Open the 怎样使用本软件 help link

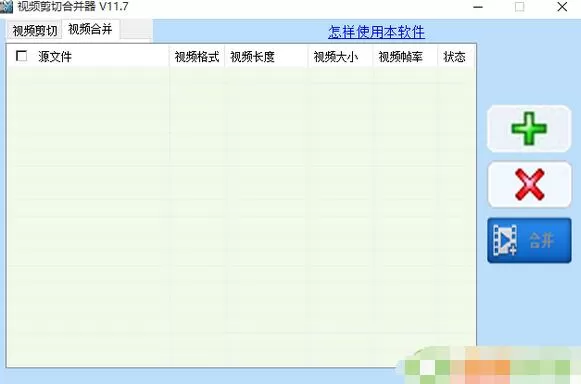click(376, 32)
